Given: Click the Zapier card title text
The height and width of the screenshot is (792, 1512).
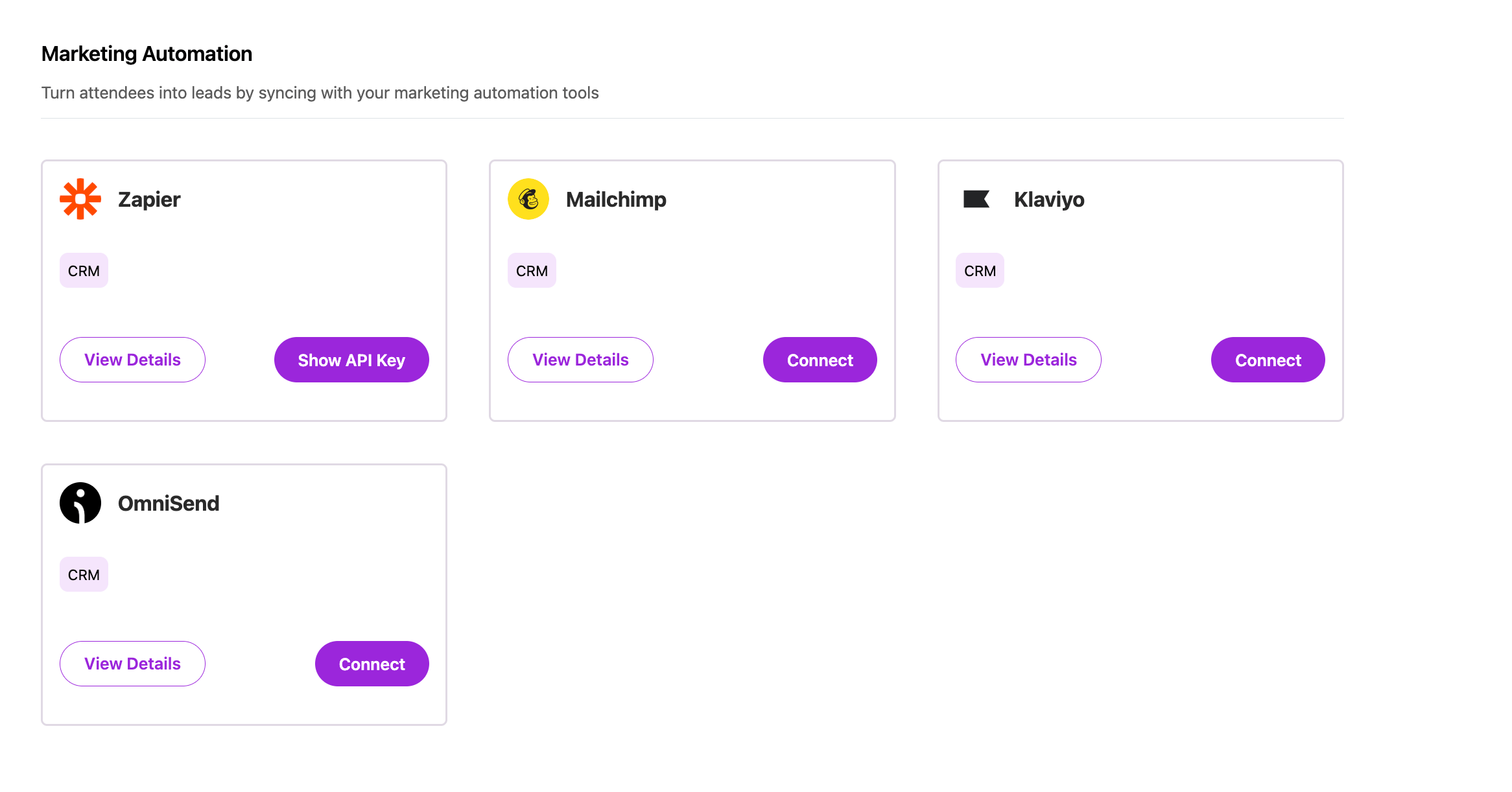Looking at the screenshot, I should pos(149,200).
